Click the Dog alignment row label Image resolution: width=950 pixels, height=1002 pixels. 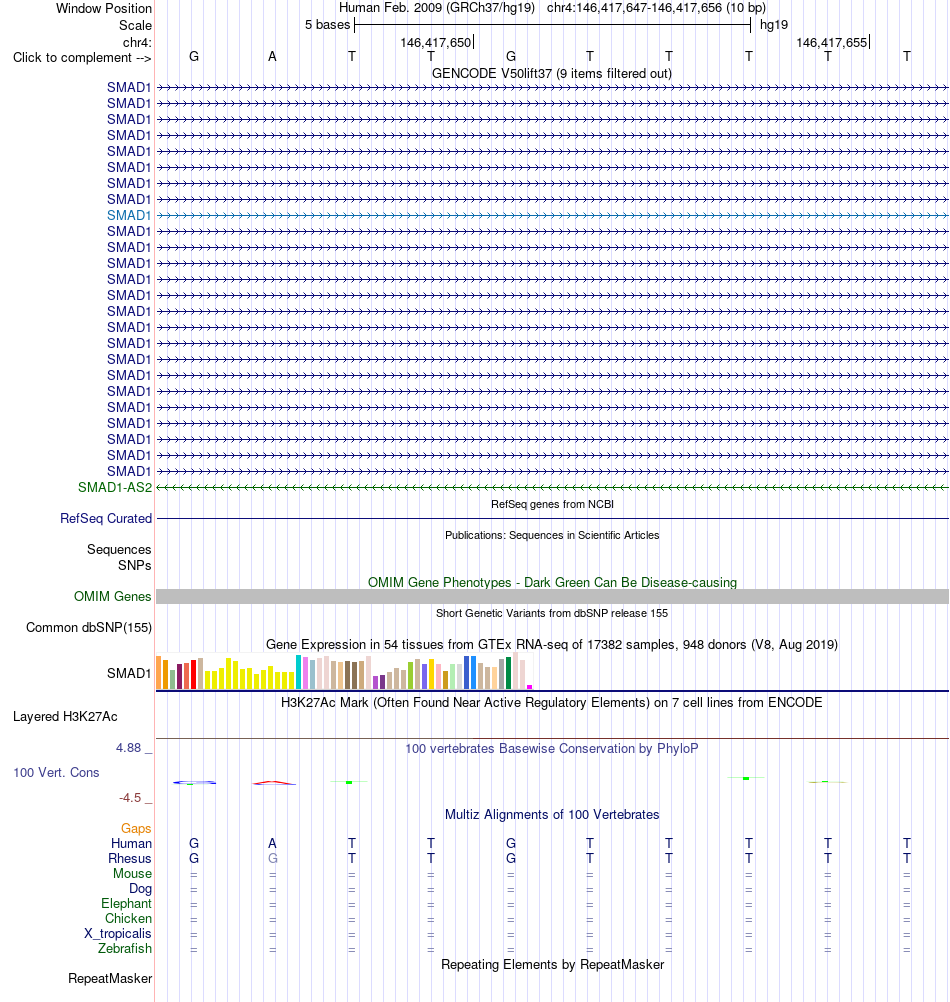click(141, 889)
